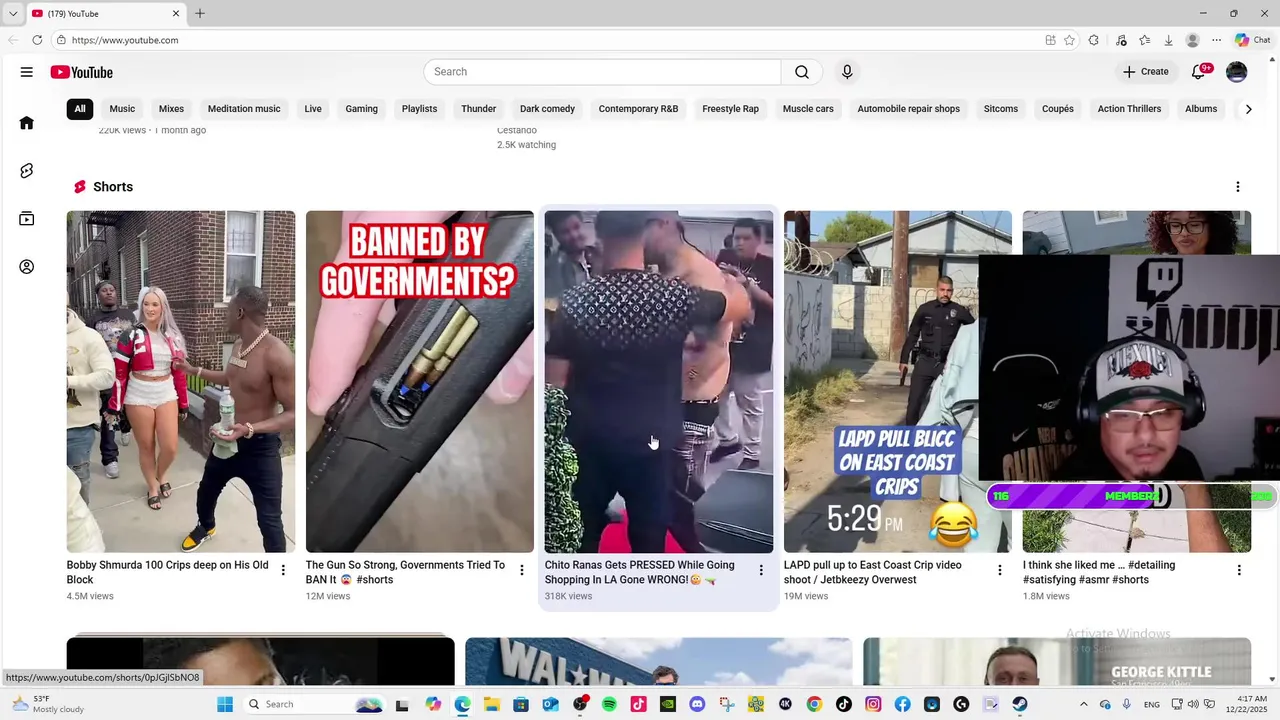
Task: Open options for the LAPD pull up short
Action: [999, 570]
